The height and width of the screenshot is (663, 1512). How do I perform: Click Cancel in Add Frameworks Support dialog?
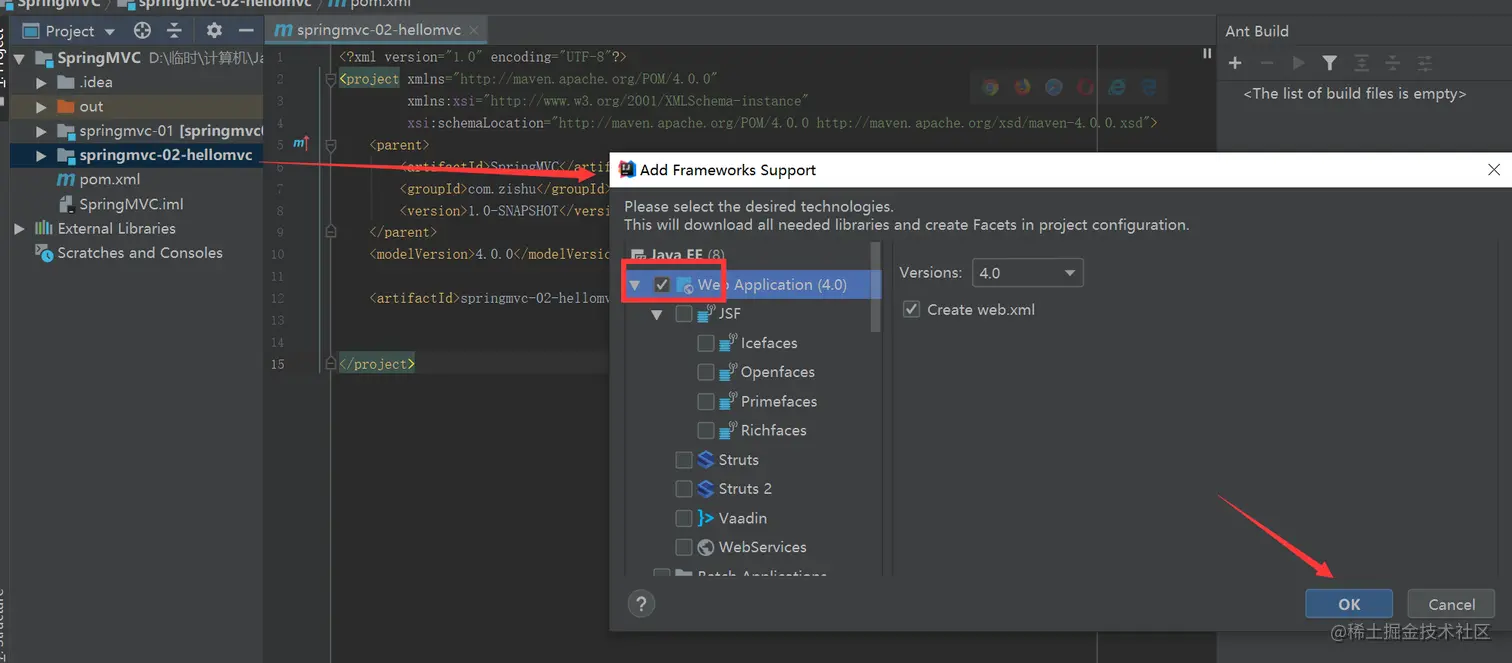[x=1451, y=603]
